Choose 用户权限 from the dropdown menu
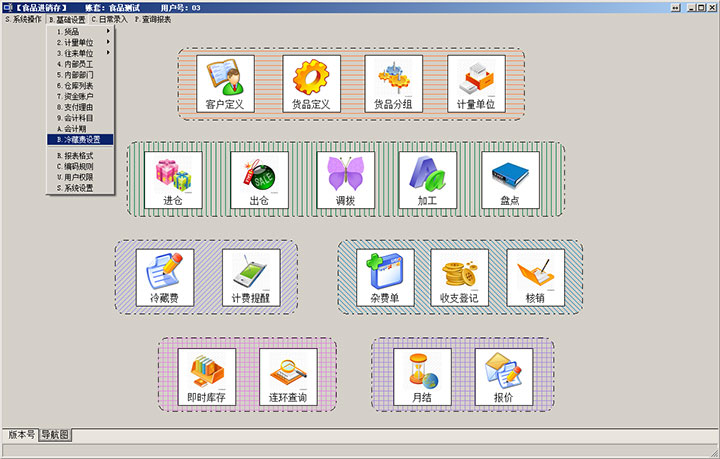720x459 pixels. [80, 177]
